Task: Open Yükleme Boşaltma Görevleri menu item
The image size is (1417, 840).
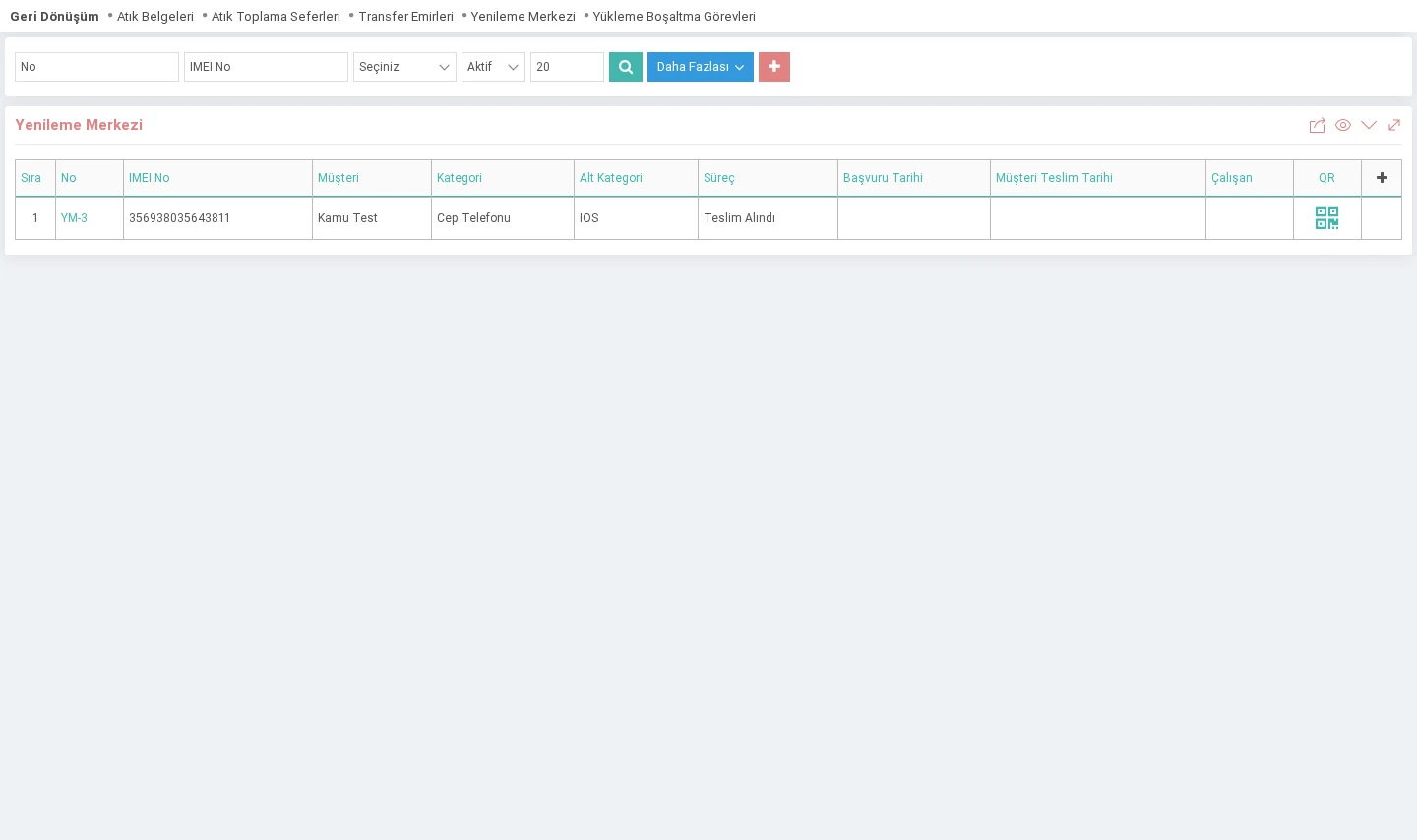Action: point(674,17)
